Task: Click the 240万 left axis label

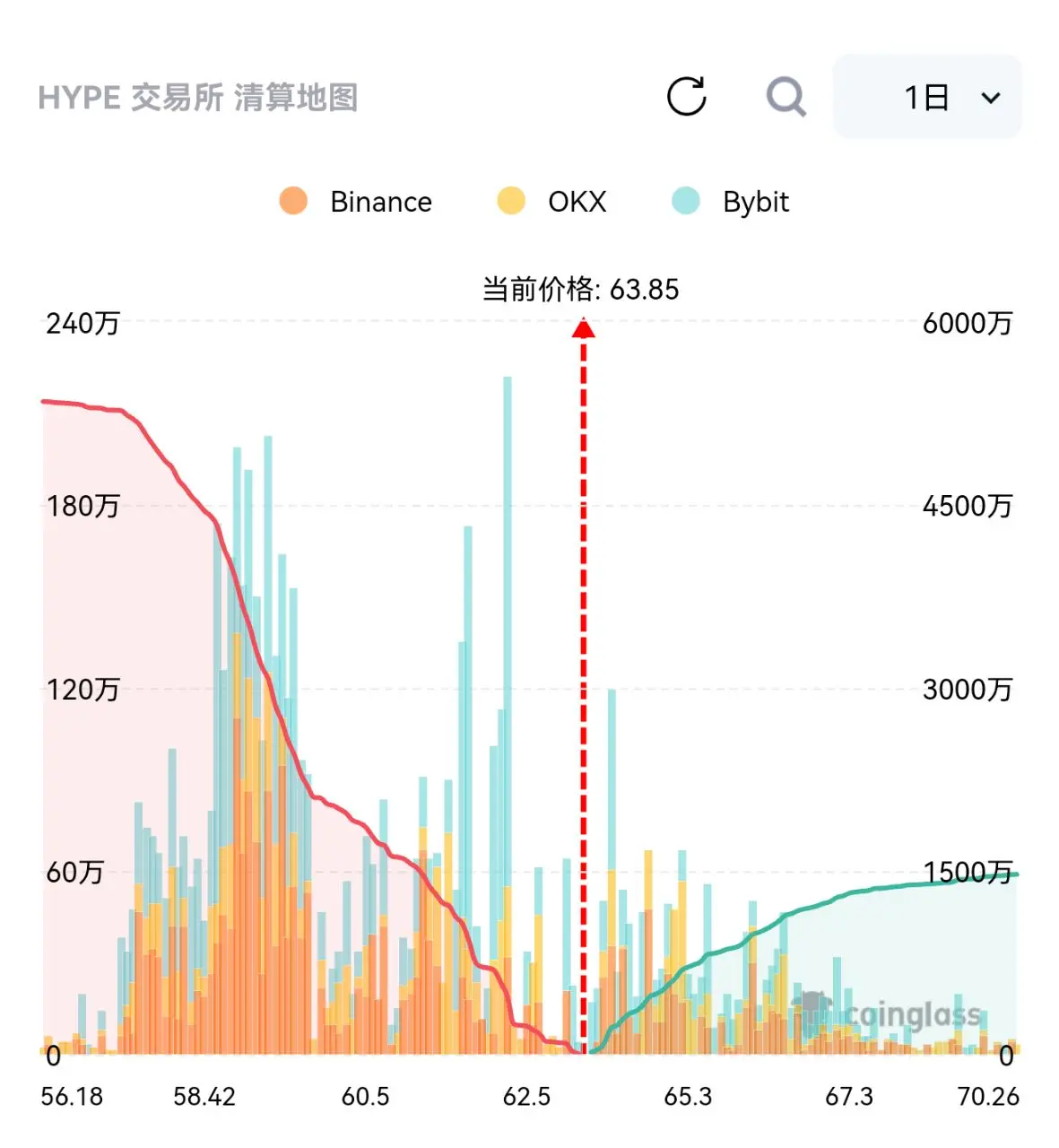Action: tap(82, 323)
